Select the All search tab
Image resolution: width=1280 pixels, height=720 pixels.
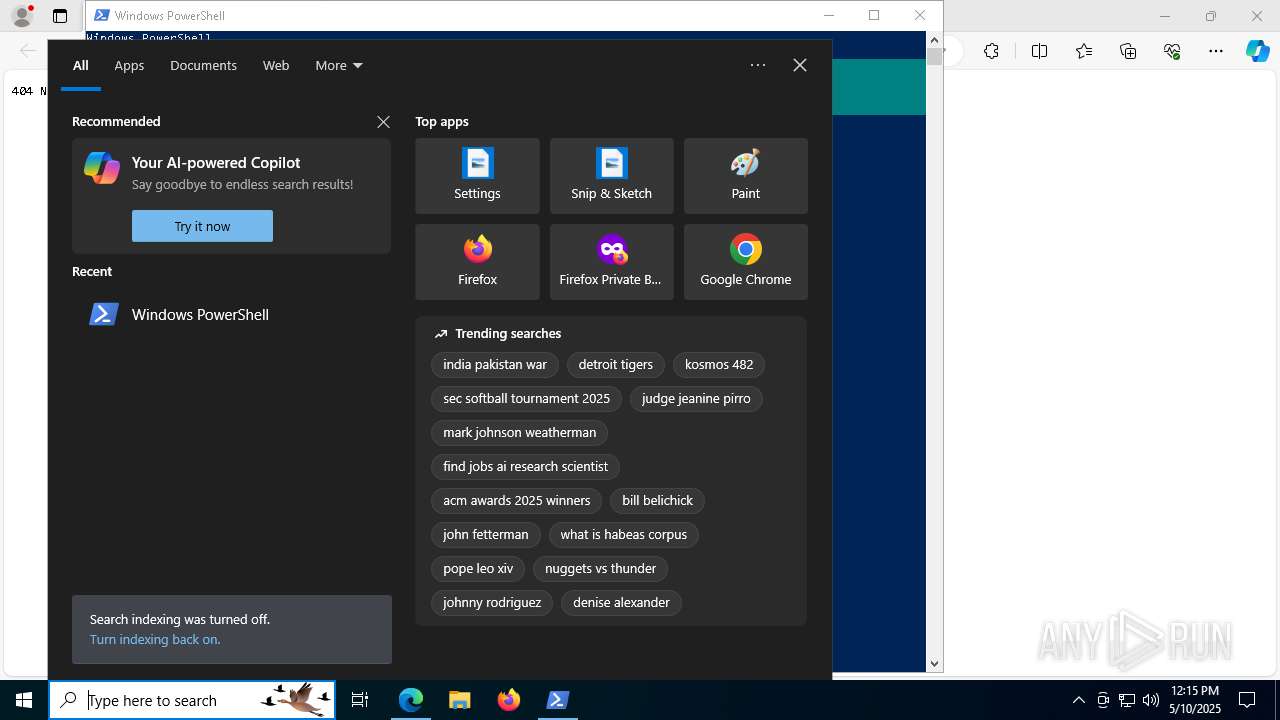coord(81,65)
